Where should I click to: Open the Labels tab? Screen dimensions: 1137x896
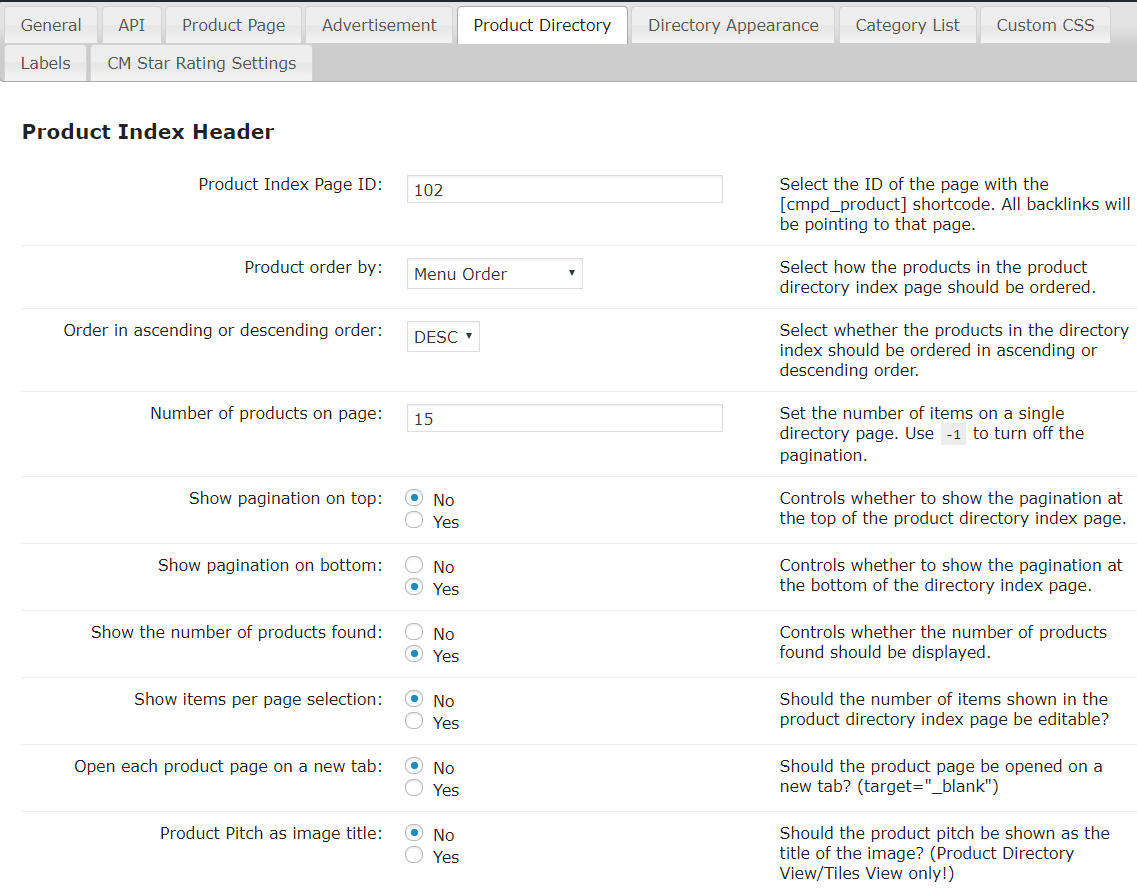[46, 63]
